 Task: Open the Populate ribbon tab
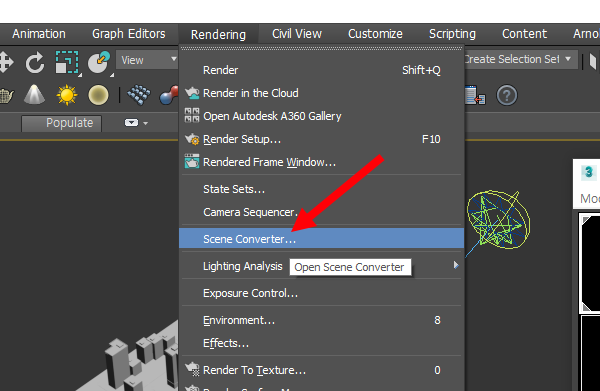pyautogui.click(x=62, y=123)
